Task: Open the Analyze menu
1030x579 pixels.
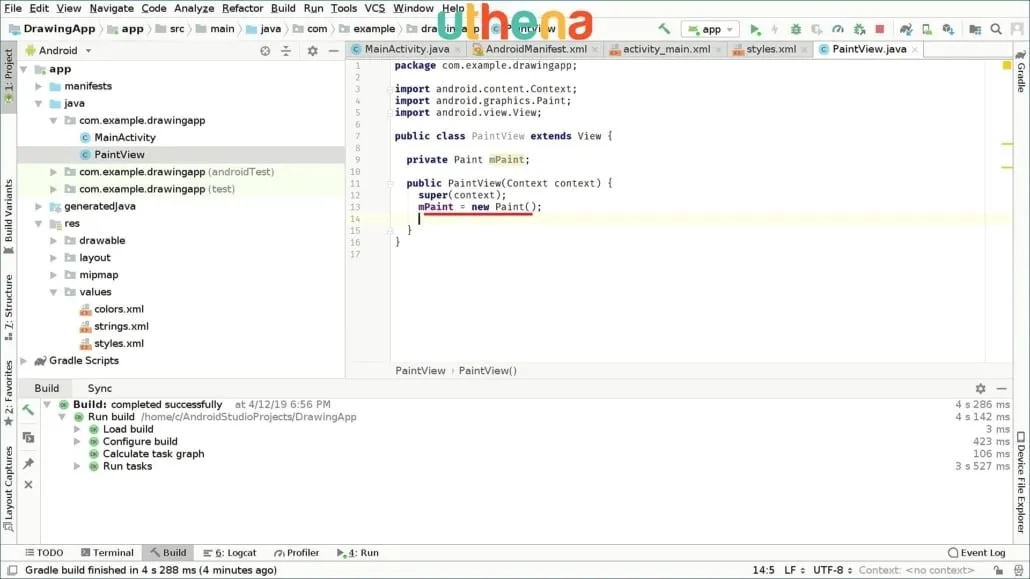Action: click(x=194, y=9)
